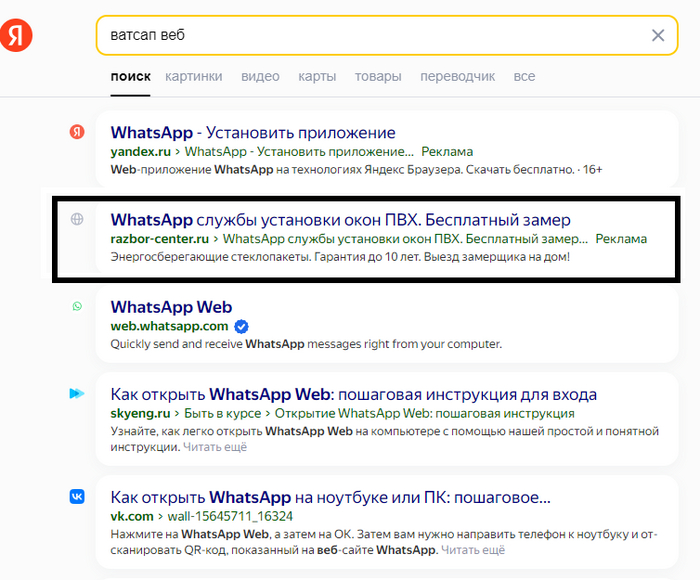Open the 'все' services tab
Viewport: 700px width, 580px height.
coord(524,76)
